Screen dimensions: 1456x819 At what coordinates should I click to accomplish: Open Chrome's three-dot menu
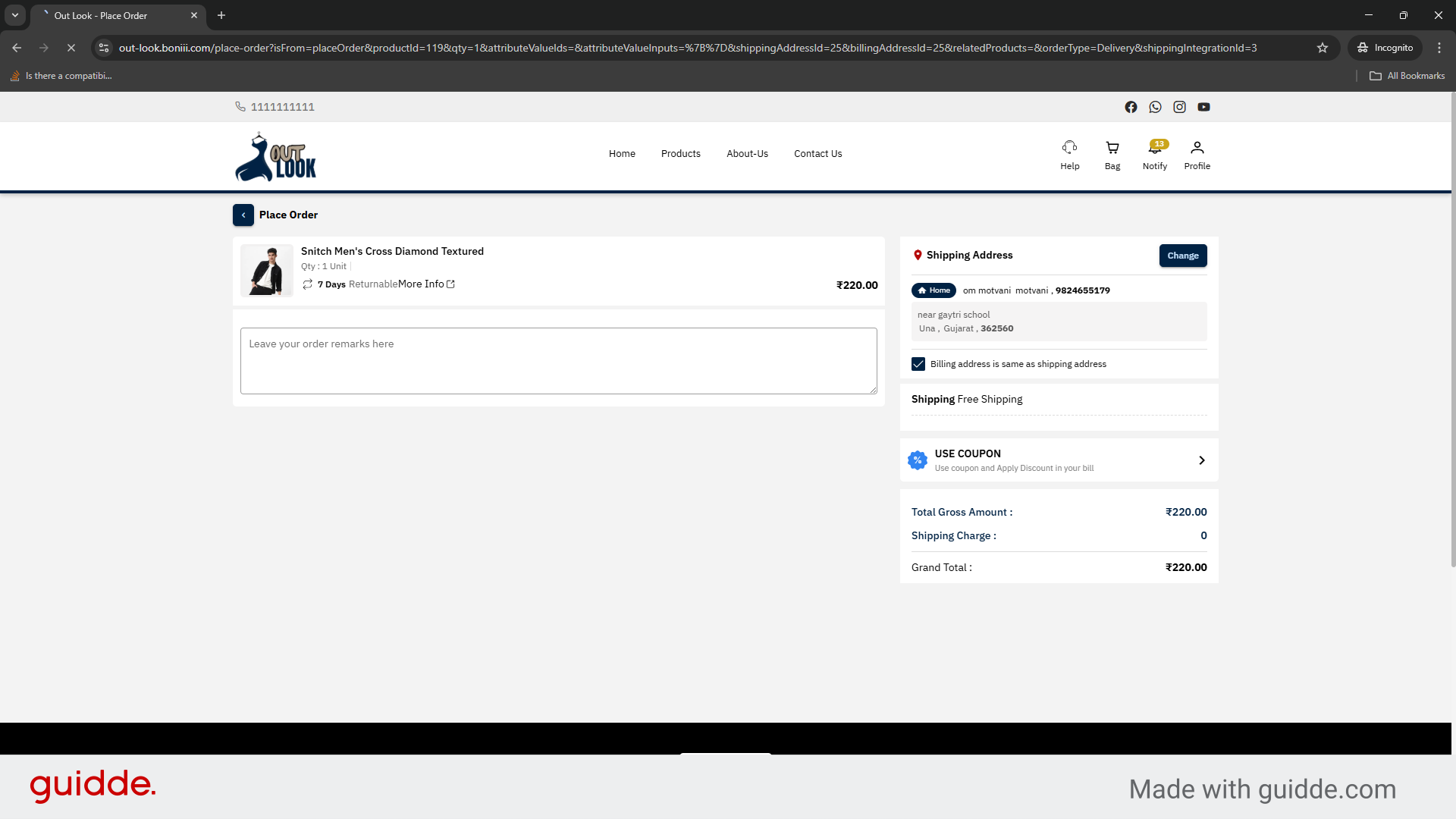1439,48
